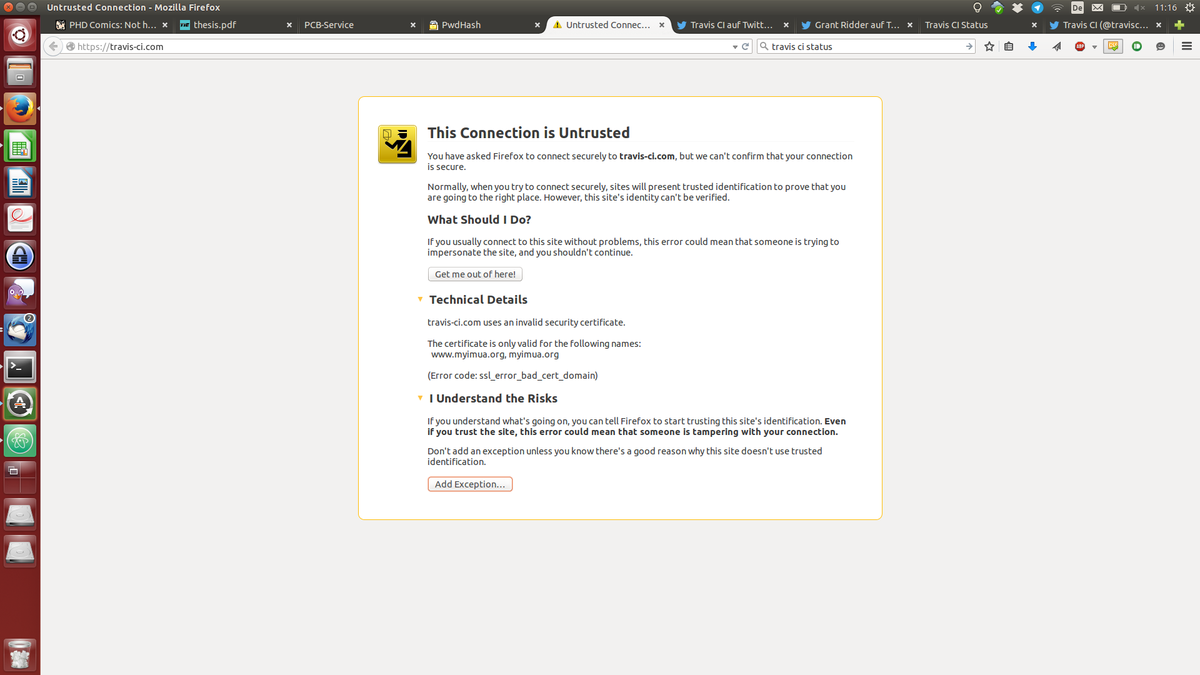1200x675 pixels.
Task: Show bookmarks list via the clipboard icon
Action: pyautogui.click(x=1008, y=46)
